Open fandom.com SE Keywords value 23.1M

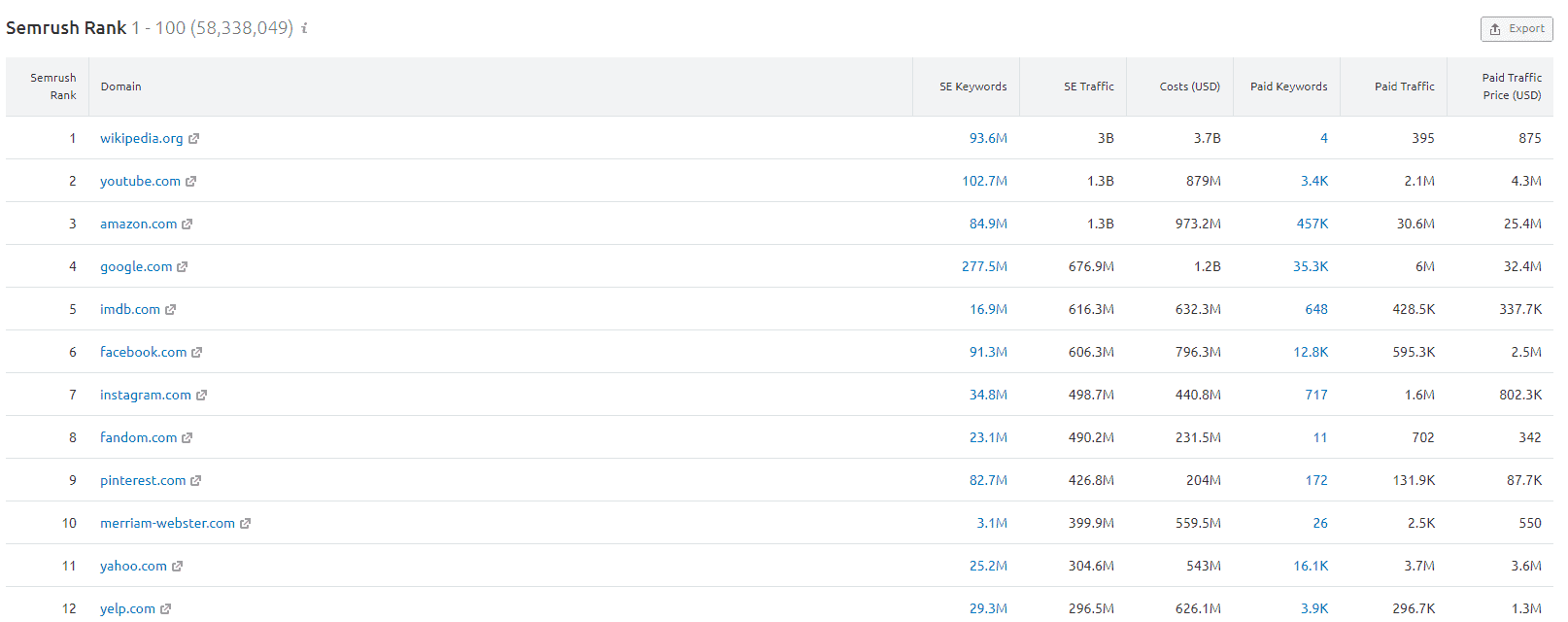tap(988, 437)
